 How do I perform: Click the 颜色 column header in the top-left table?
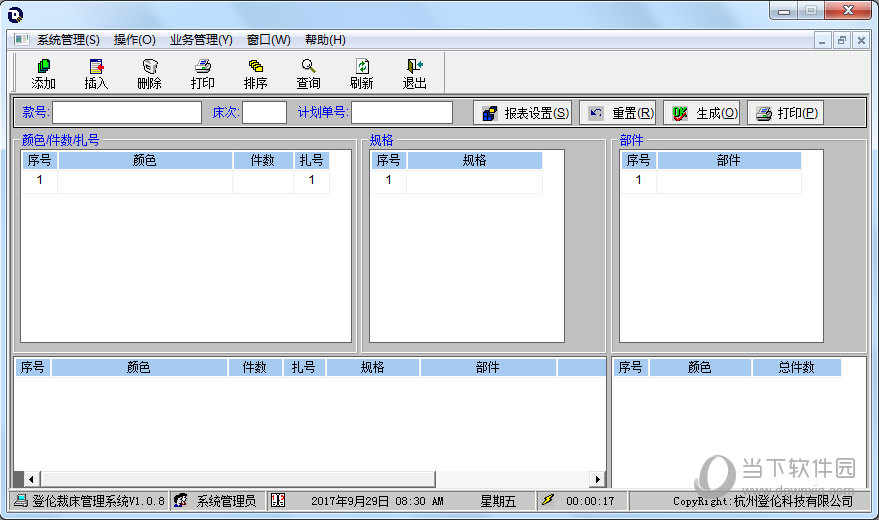pos(145,160)
